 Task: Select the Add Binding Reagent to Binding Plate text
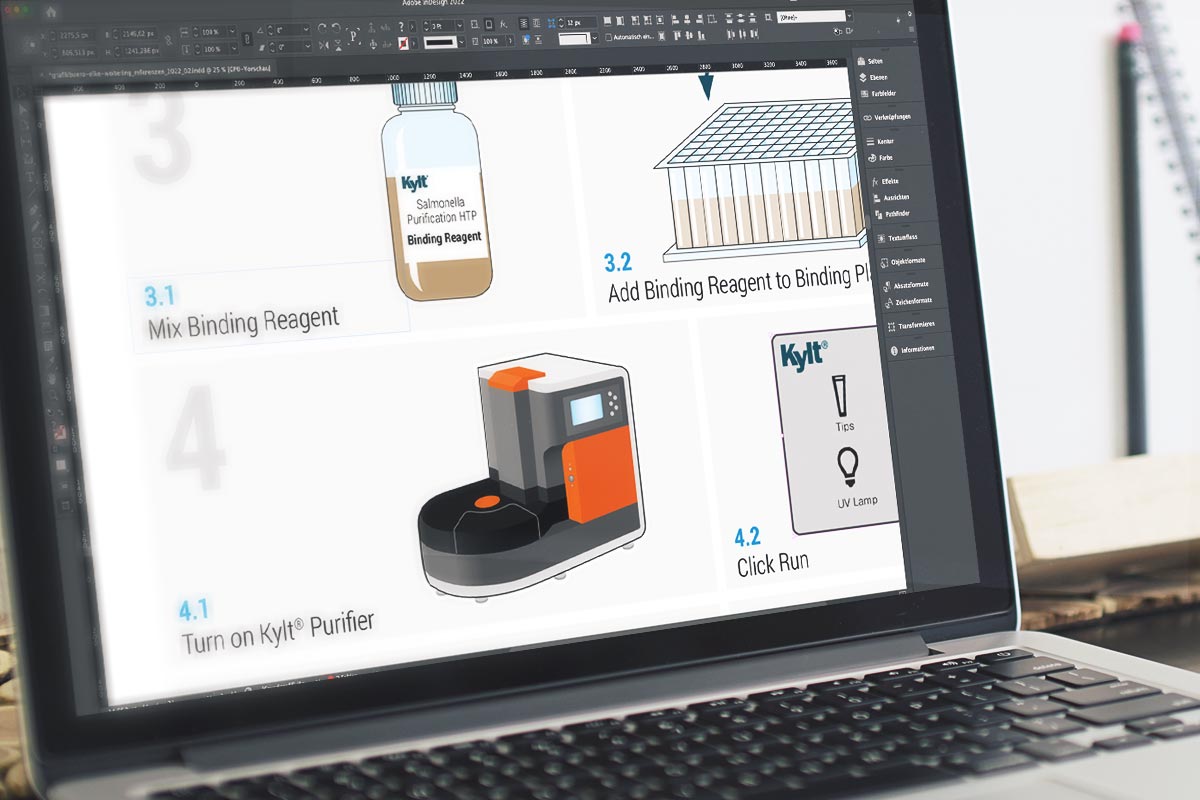click(x=741, y=282)
